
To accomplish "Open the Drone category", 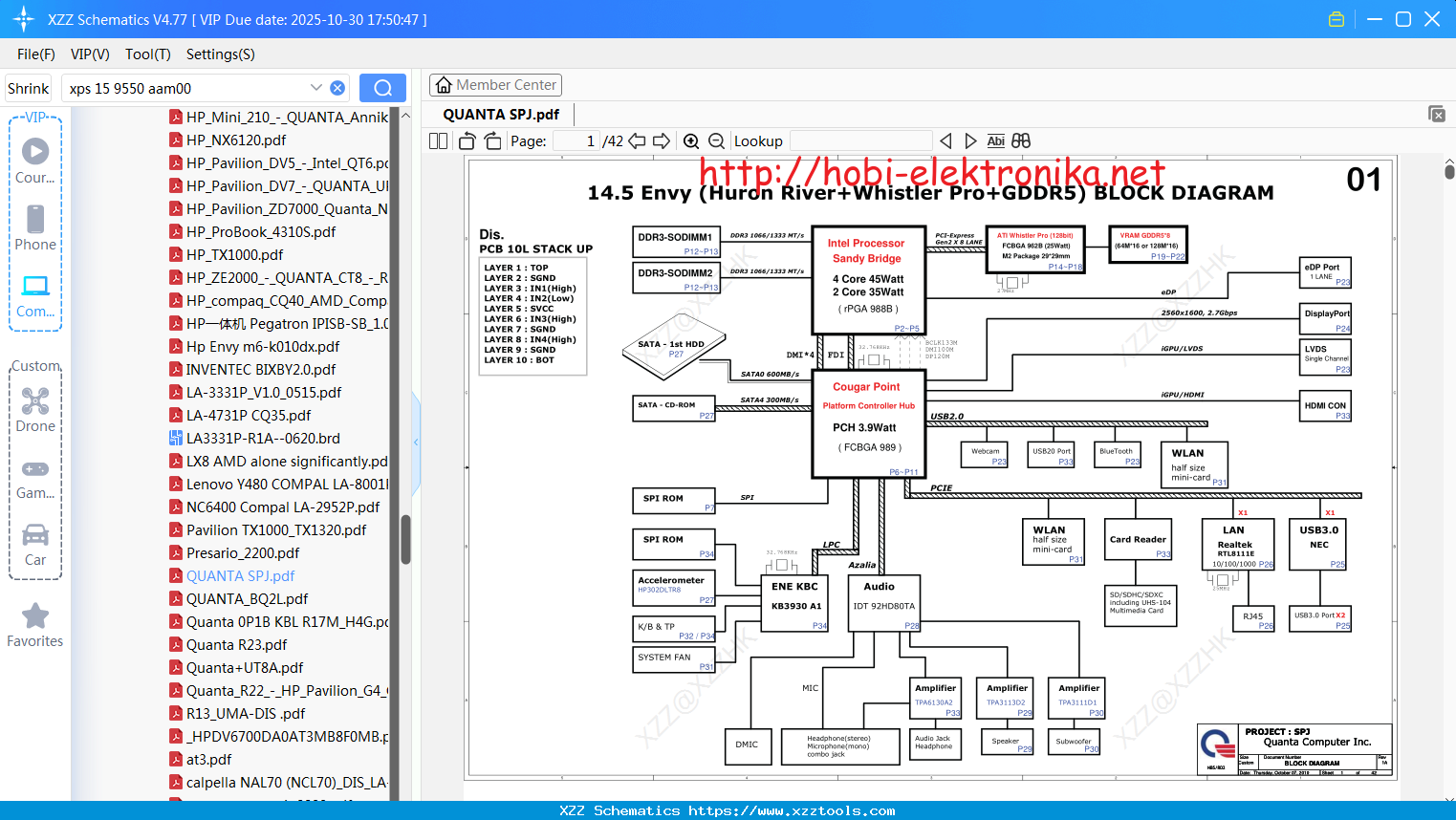I will coord(35,410).
